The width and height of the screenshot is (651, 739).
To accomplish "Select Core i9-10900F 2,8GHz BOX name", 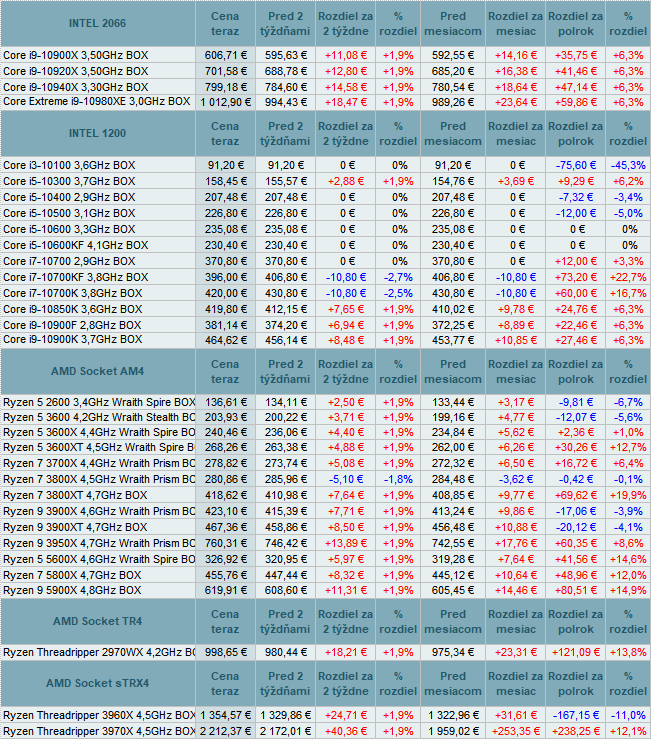I will coord(72,326).
